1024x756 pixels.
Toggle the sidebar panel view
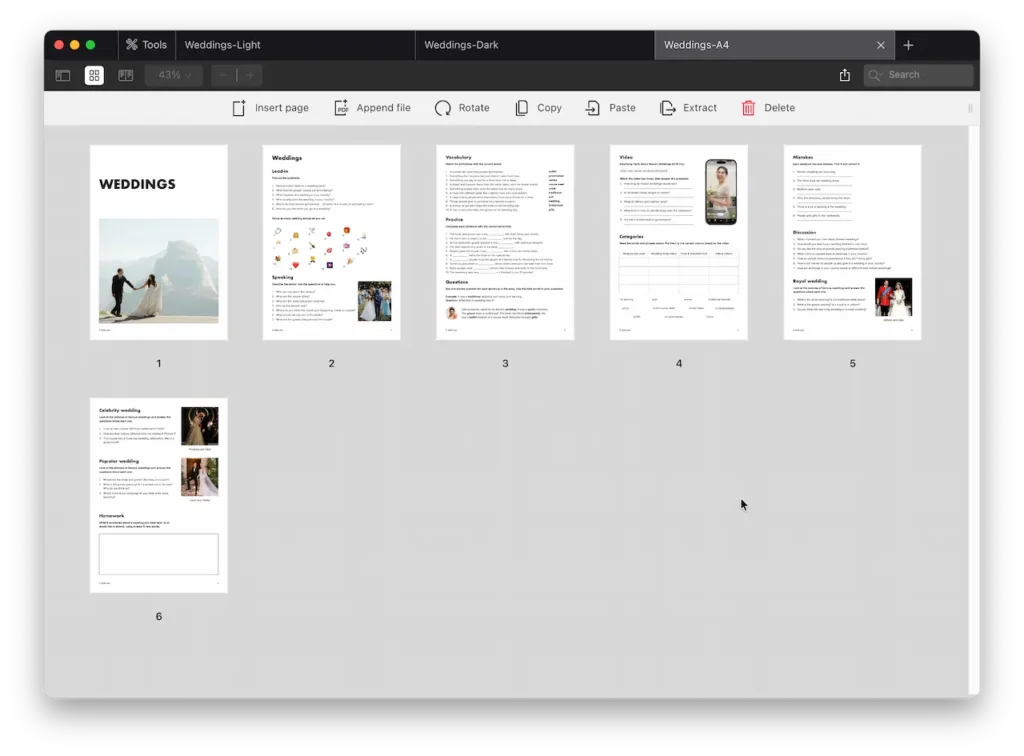tap(63, 75)
